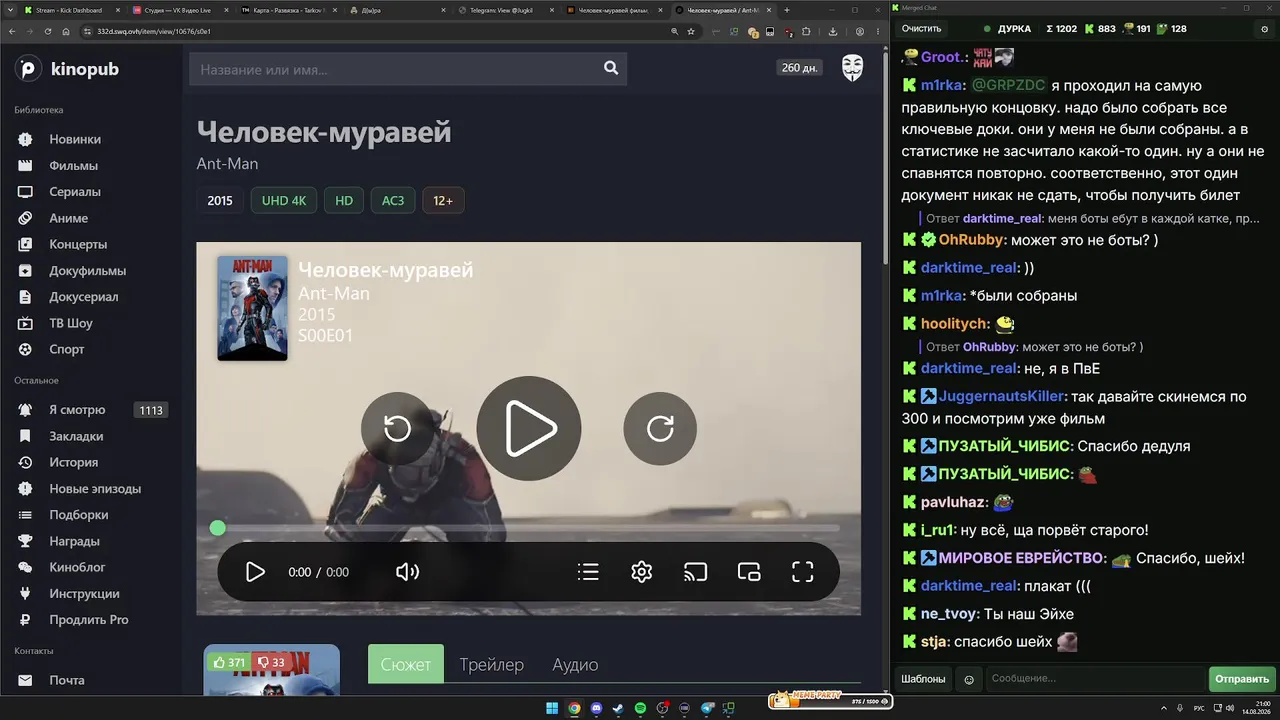Submit search with magnifier icon
Viewport: 1280px width, 720px height.
coord(611,68)
